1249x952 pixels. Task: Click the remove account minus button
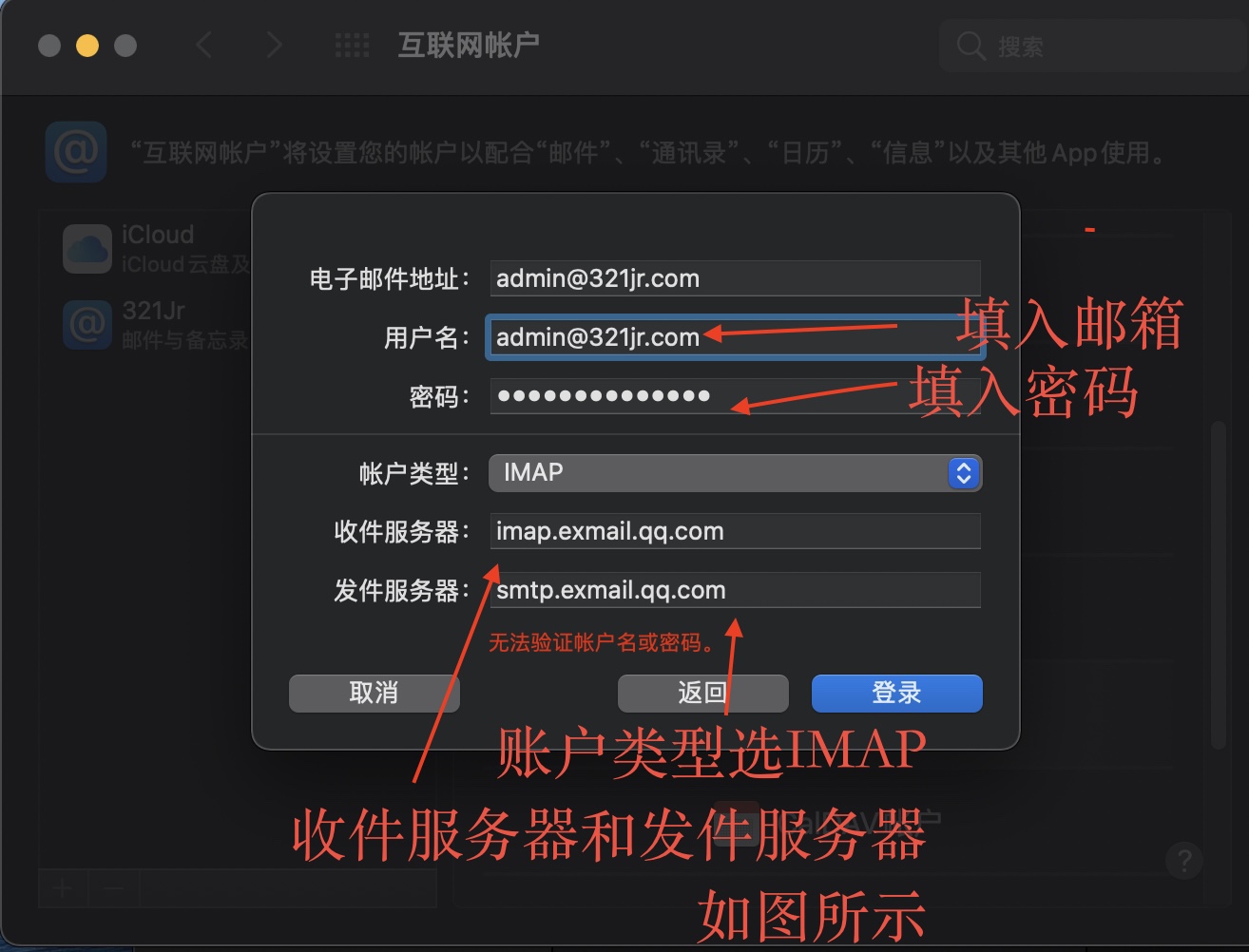113,888
